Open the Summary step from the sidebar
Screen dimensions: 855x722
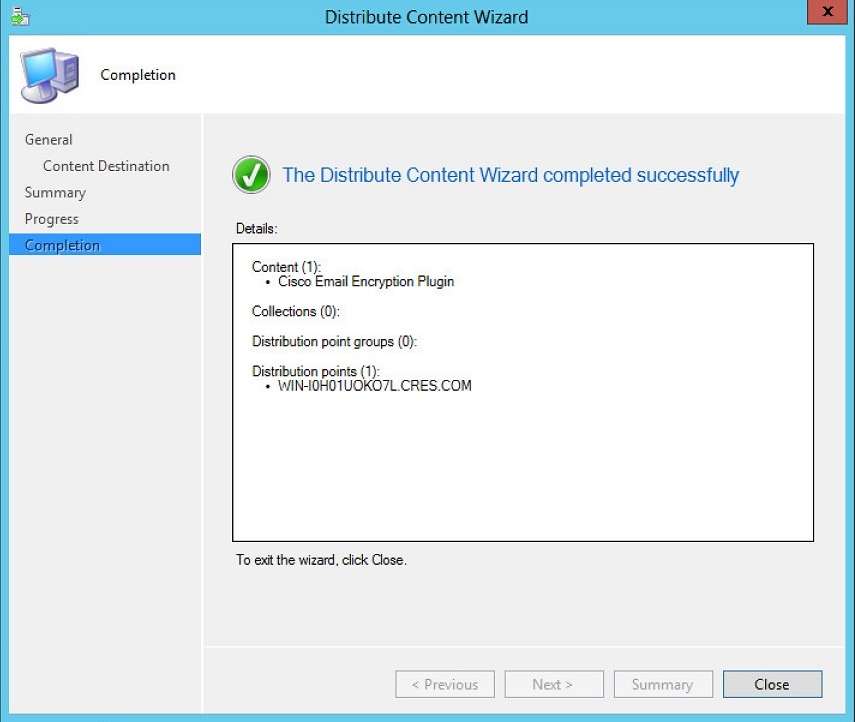coord(55,192)
